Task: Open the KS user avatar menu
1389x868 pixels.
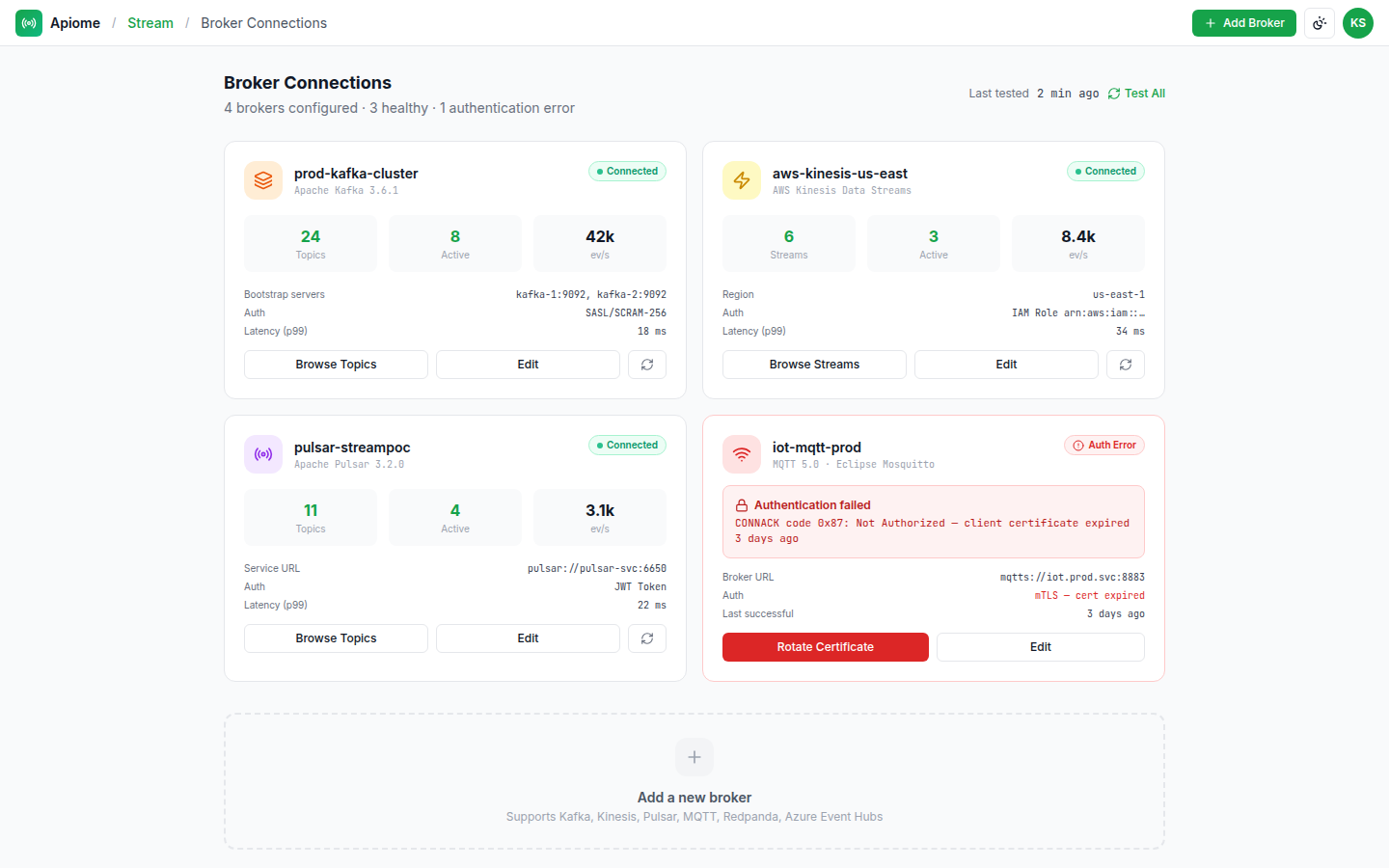Action: 1358,23
